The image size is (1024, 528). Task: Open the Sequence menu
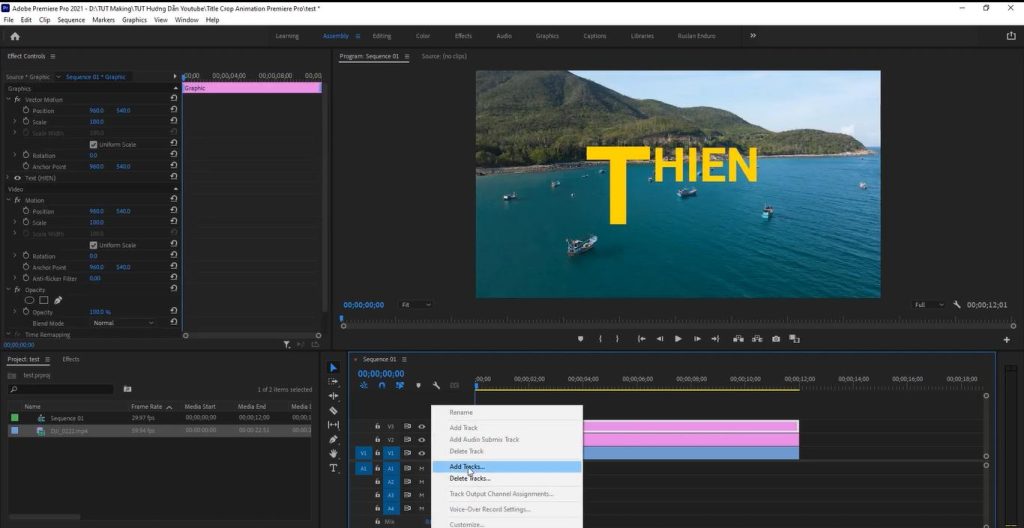pos(71,20)
